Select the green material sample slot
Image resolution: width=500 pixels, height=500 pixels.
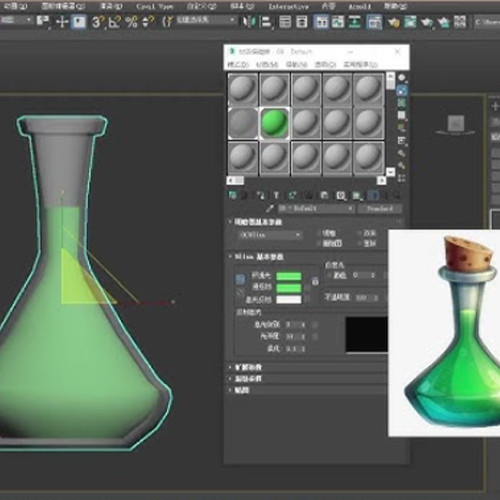[x=274, y=122]
